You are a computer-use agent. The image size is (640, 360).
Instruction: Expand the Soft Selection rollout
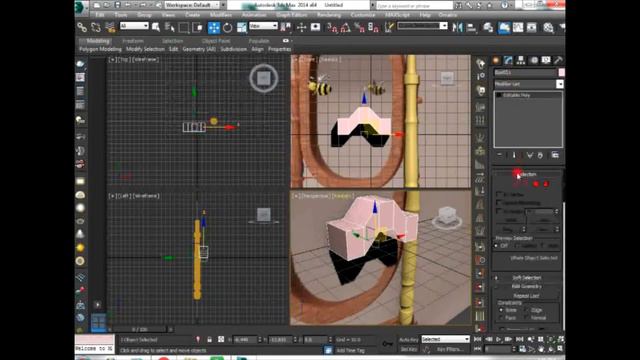[527, 278]
